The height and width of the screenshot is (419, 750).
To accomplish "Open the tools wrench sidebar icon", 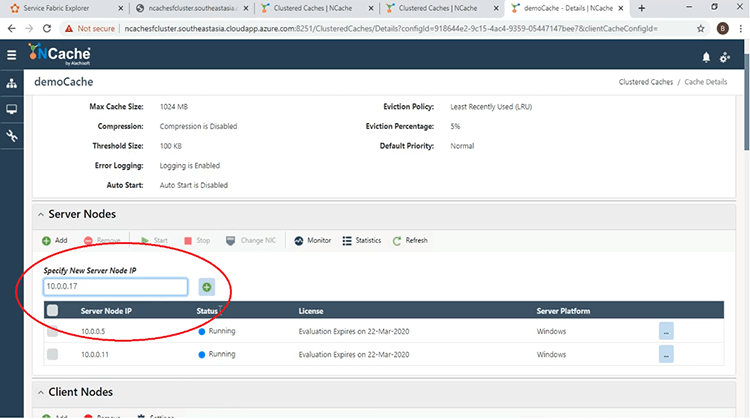I will point(11,136).
